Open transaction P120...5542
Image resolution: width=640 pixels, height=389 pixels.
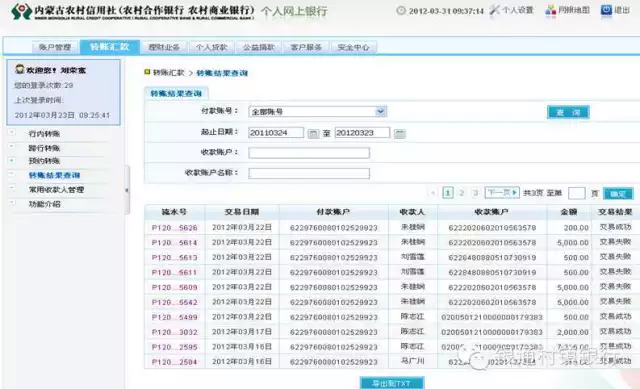click(175, 302)
